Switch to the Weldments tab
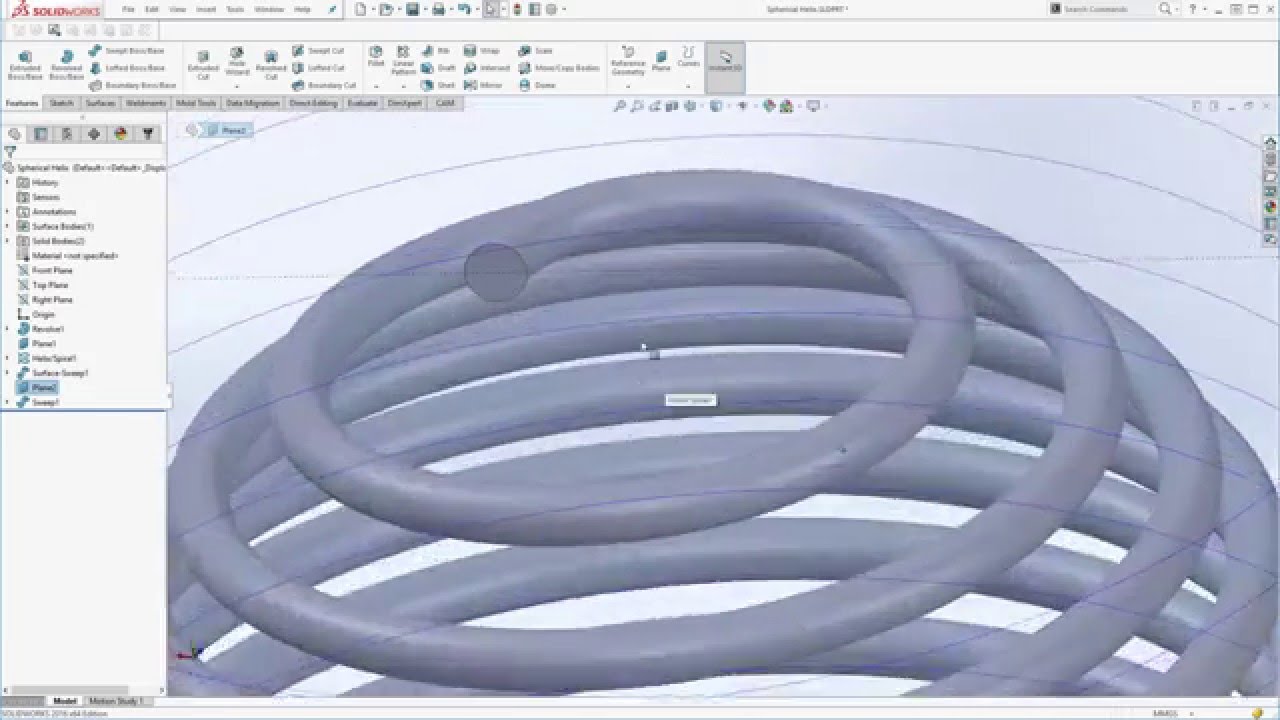The width and height of the screenshot is (1280, 720). coord(146,103)
